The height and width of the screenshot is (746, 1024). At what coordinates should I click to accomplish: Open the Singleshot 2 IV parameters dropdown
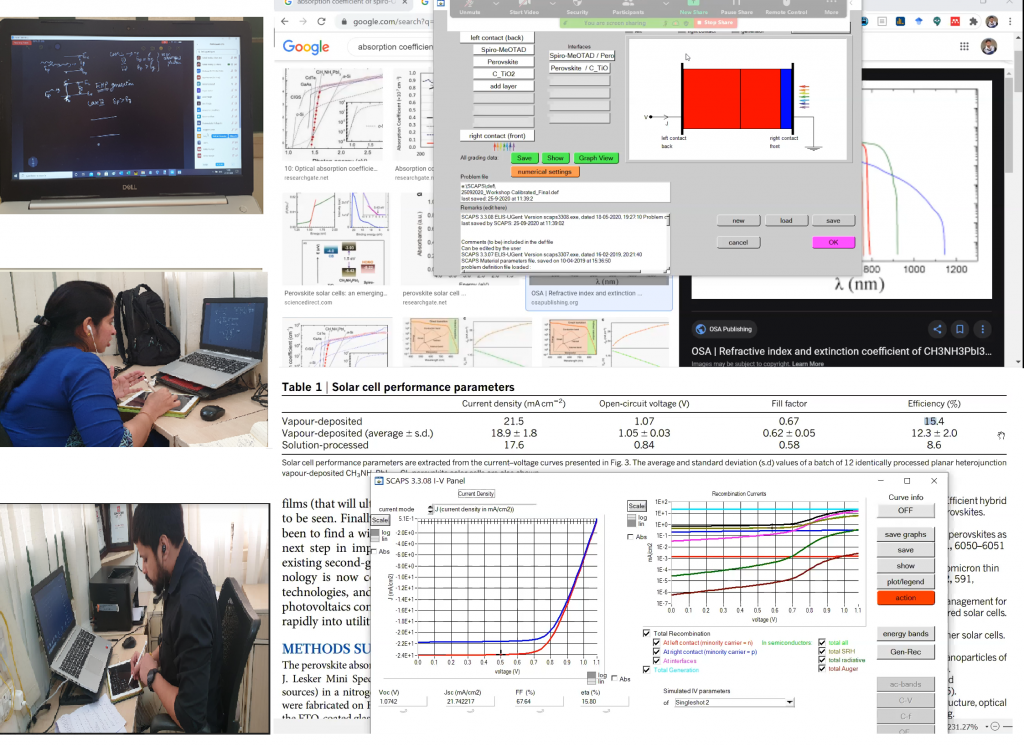(x=735, y=701)
